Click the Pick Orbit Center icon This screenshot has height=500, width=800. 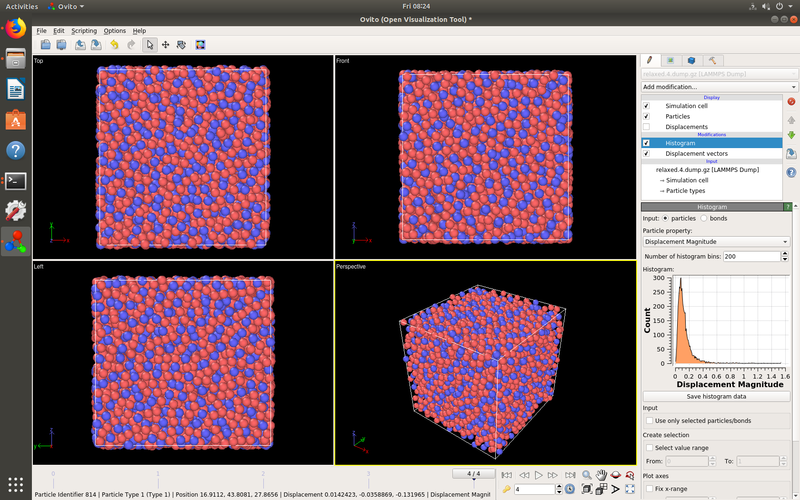pyautogui.click(x=630, y=475)
